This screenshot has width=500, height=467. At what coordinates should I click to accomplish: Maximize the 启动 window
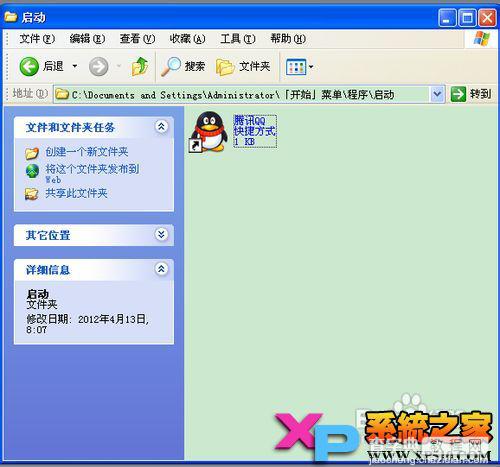[467, 17]
